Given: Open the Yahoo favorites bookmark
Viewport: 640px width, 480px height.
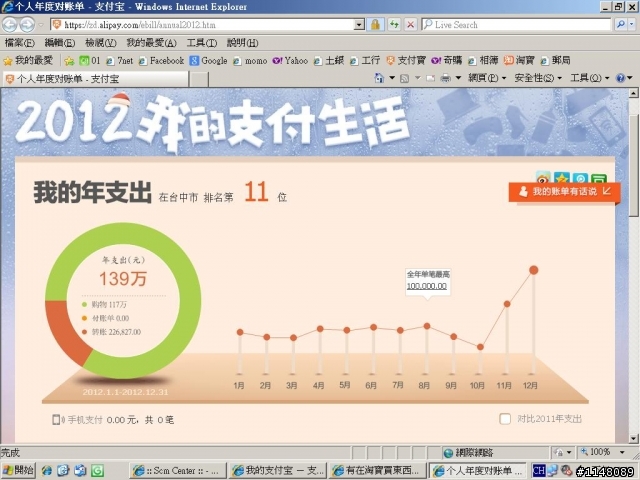Looking at the screenshot, I should tap(290, 61).
